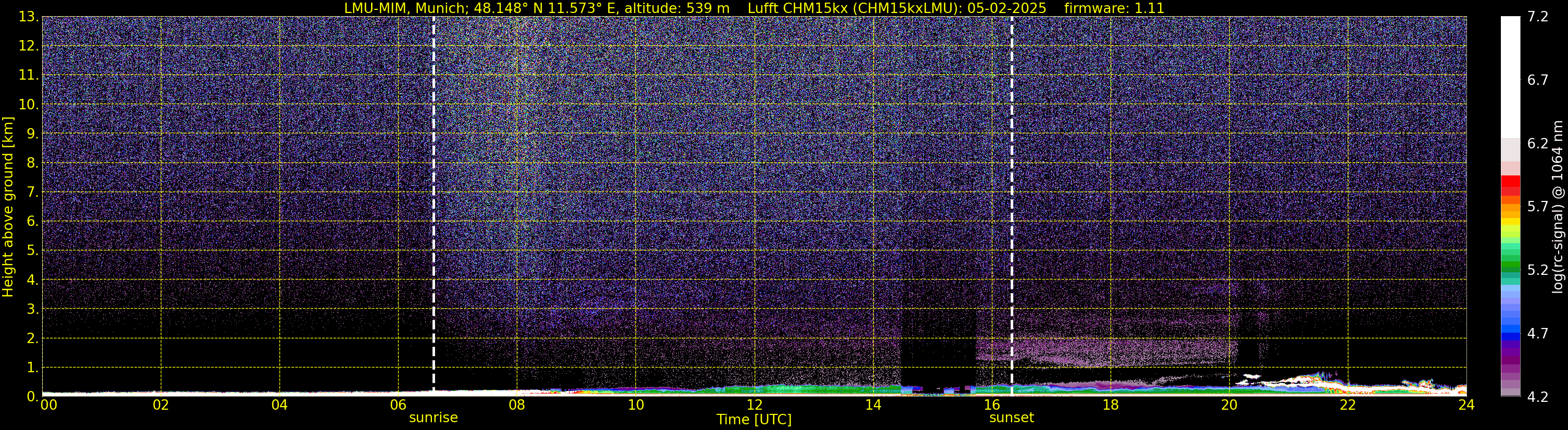Click the '24' time axis tick label
Viewport: 1568px width, 430px height.
pos(1467,405)
